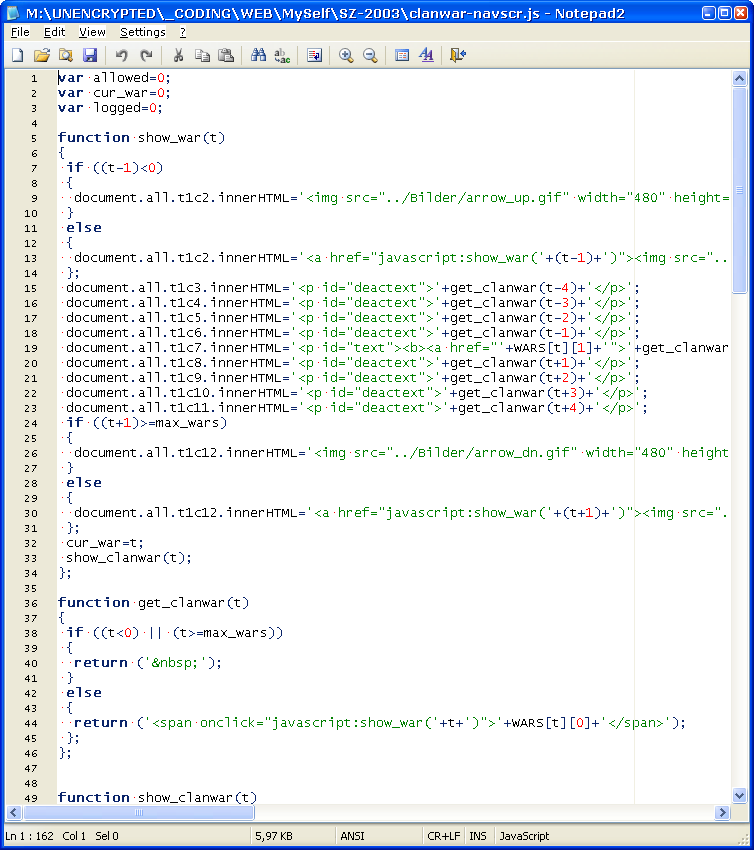Click 'if ((t+1)>=max_wars)' on line 24
Screen dimensions: 754x850
(146, 423)
